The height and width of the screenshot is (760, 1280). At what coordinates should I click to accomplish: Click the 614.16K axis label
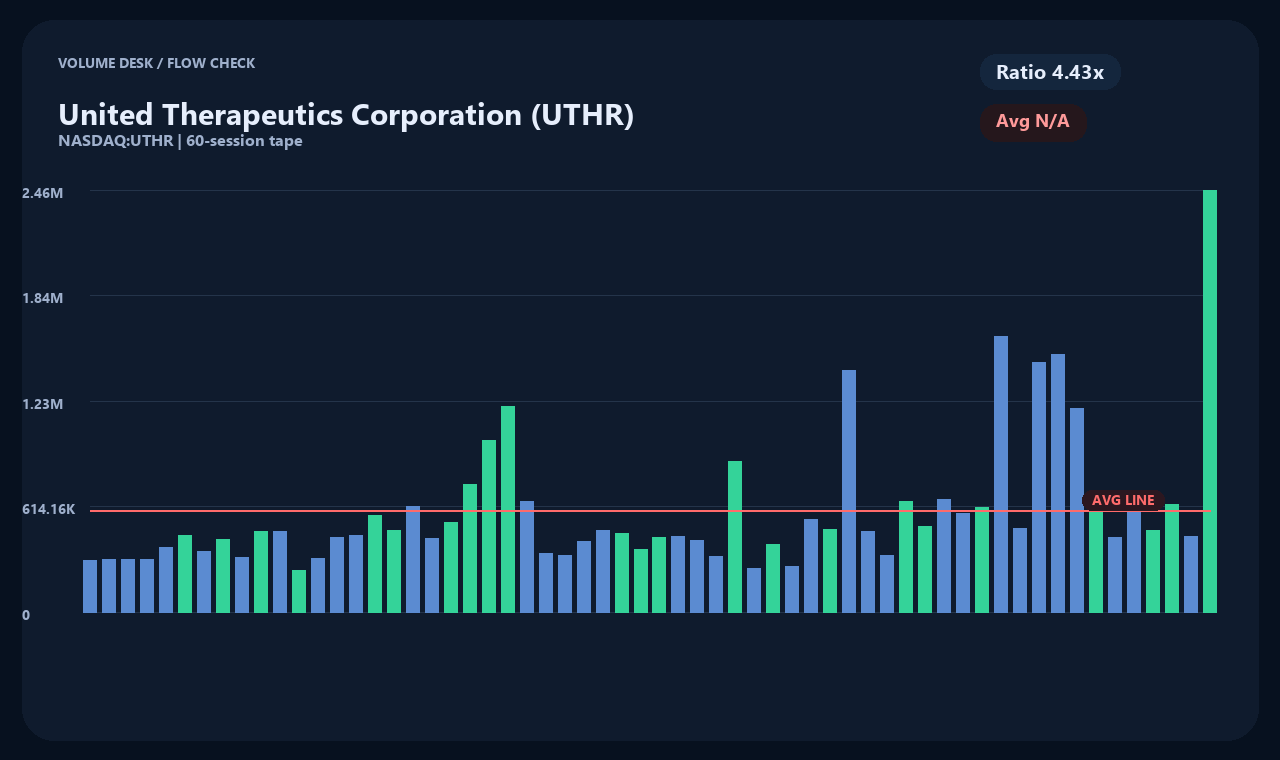pyautogui.click(x=49, y=509)
